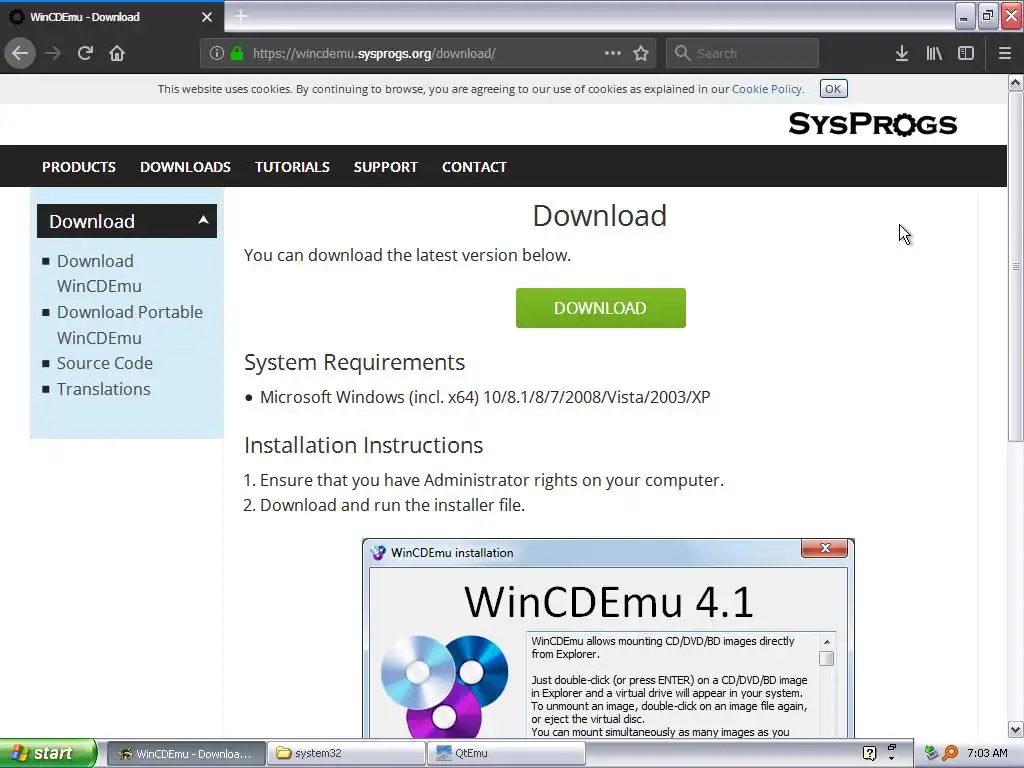Open the Firefox hamburger menu
The image size is (1024, 768).
1005,53
